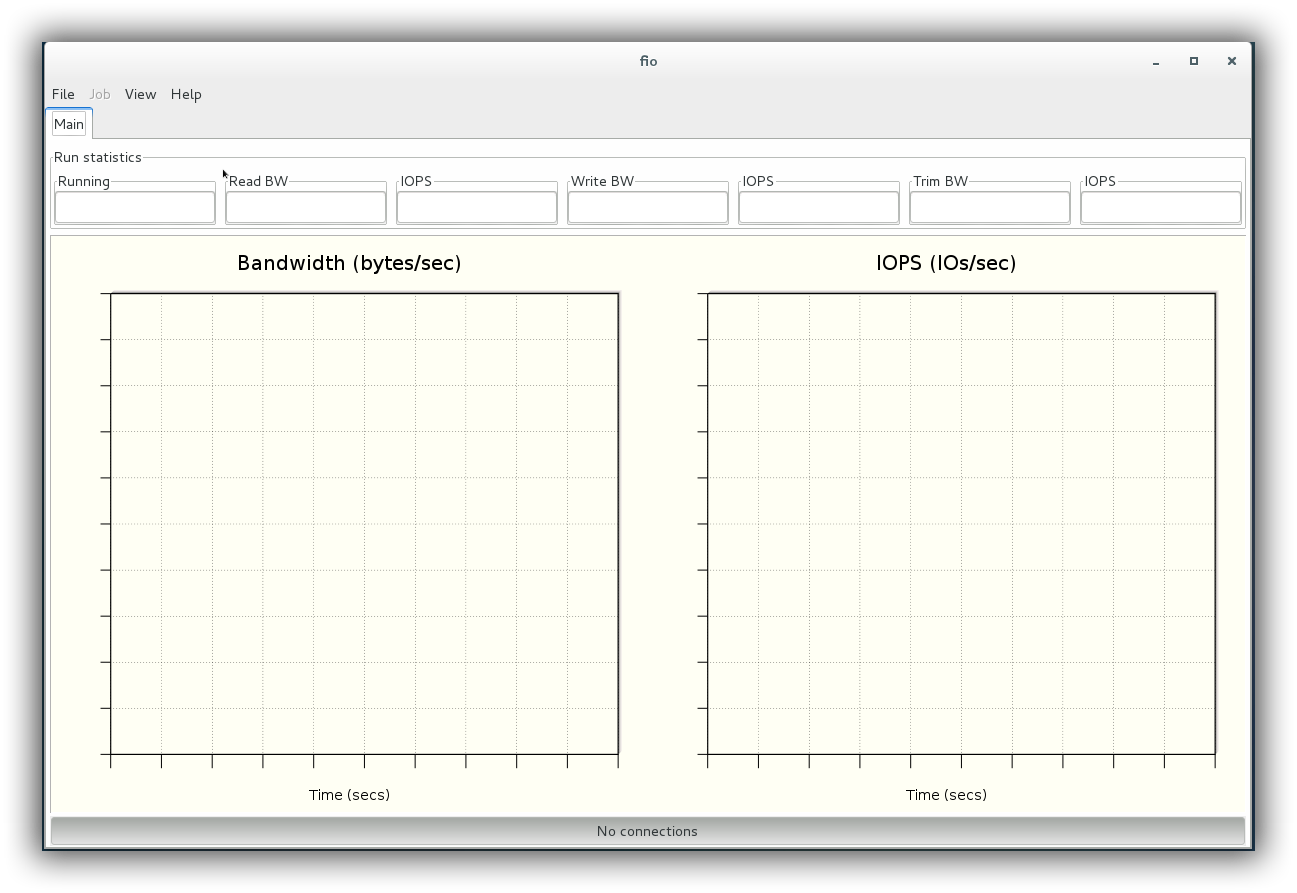Click inside the IOPS graph grid

(961, 523)
